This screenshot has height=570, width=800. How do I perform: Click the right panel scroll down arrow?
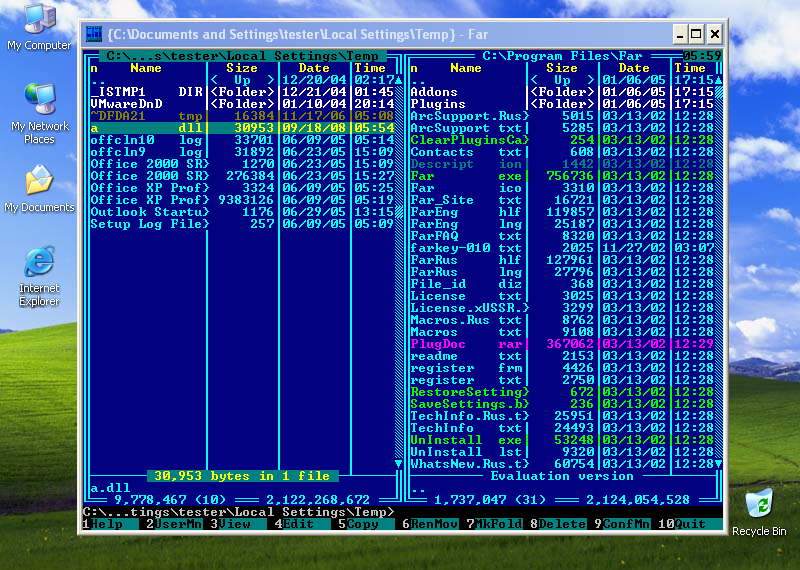click(x=719, y=464)
